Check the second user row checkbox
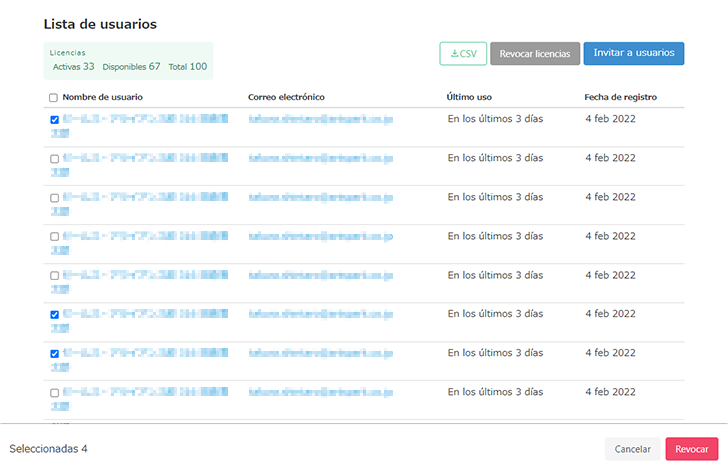 54,159
